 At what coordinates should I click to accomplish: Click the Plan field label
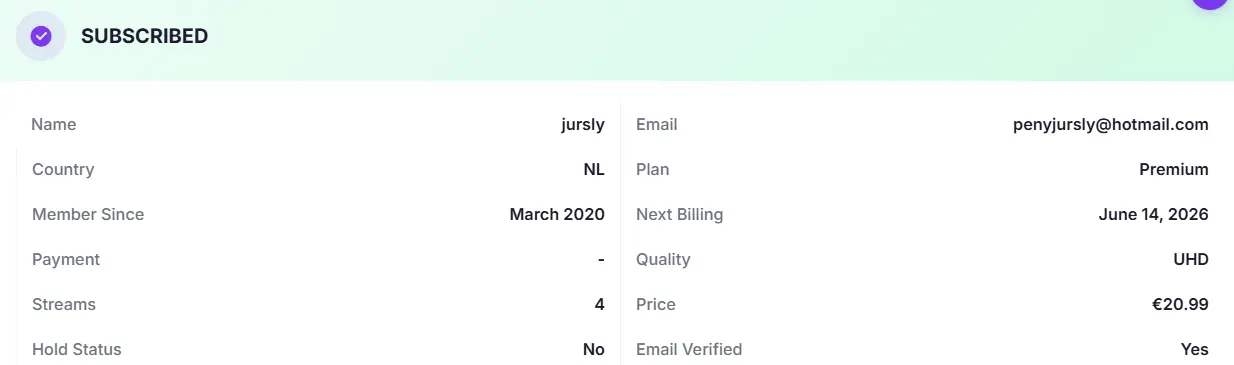(x=653, y=170)
